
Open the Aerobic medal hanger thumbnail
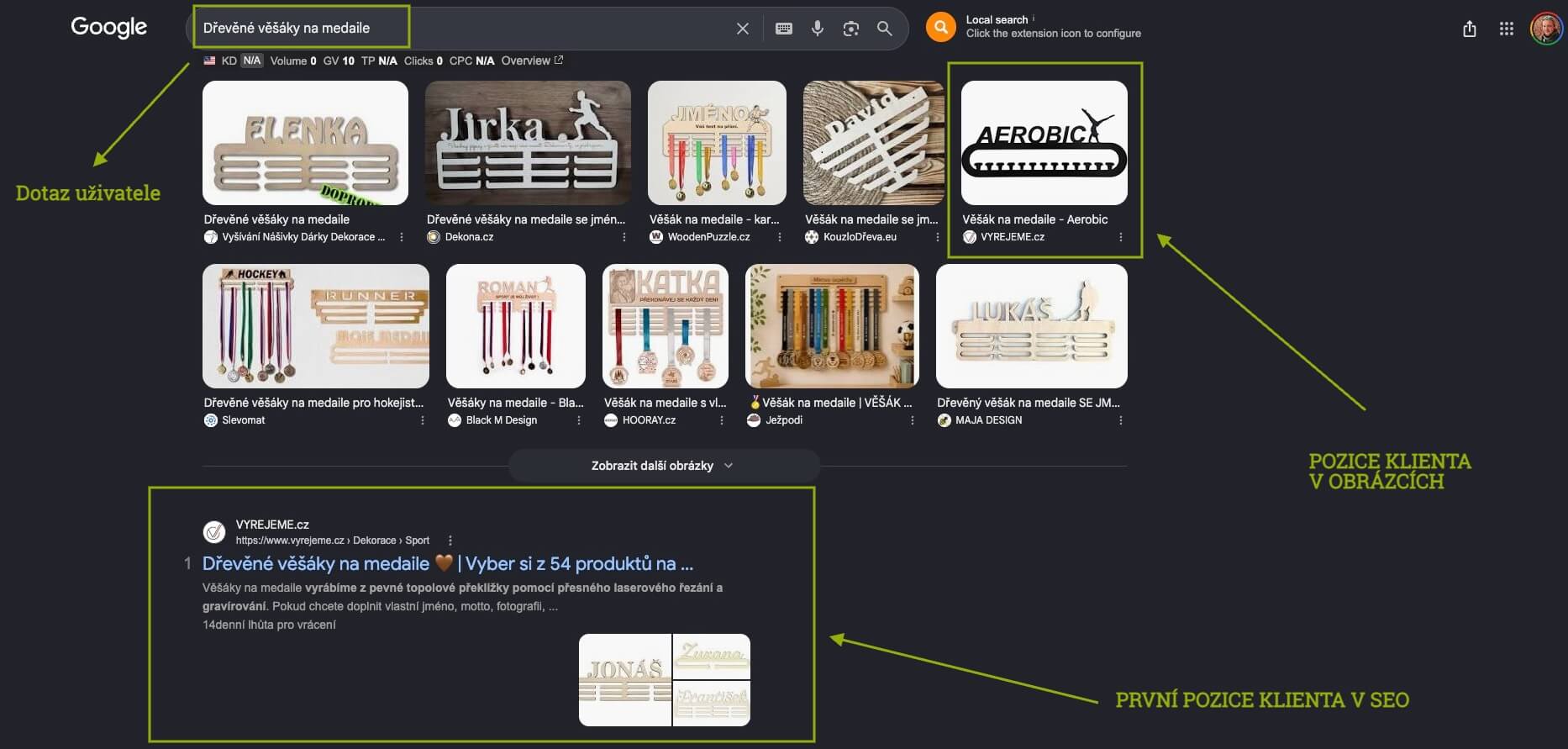tap(1044, 143)
